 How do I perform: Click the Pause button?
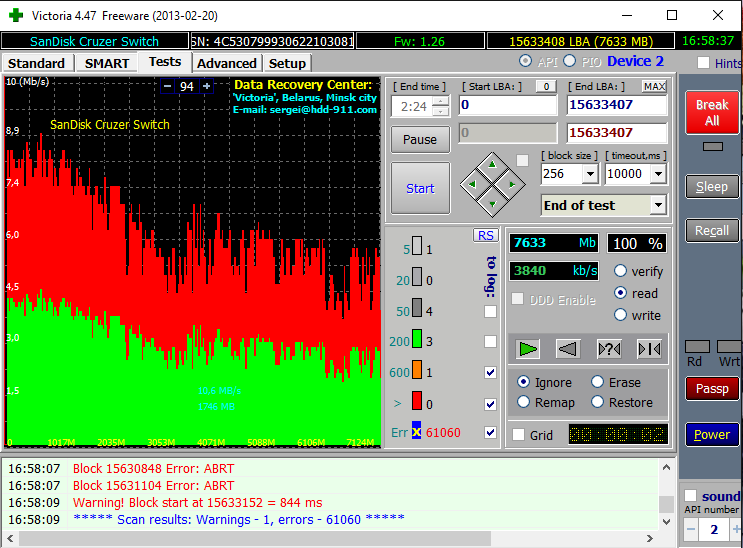pos(420,139)
